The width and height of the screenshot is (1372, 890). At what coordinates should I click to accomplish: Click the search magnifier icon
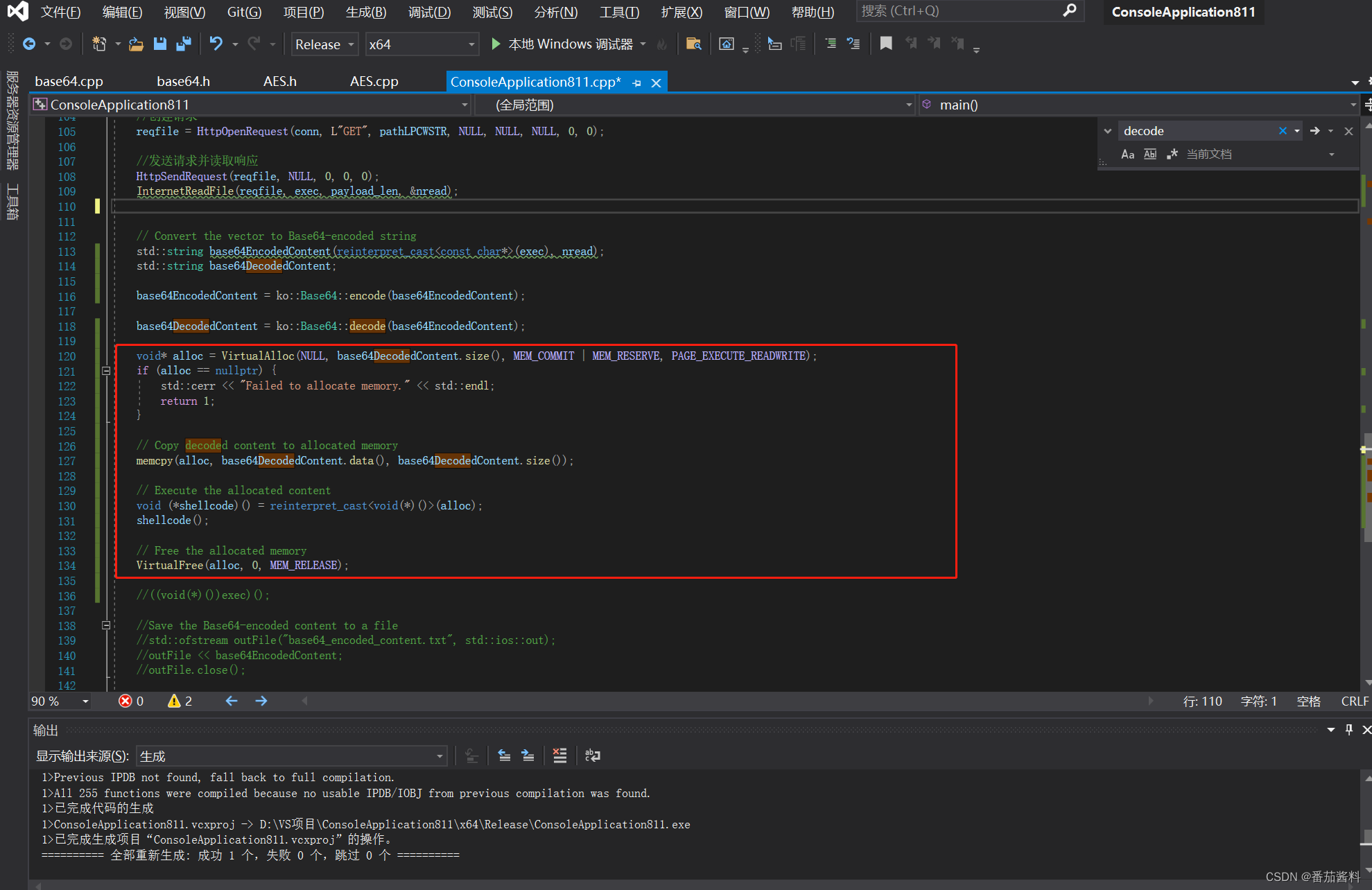(1070, 10)
